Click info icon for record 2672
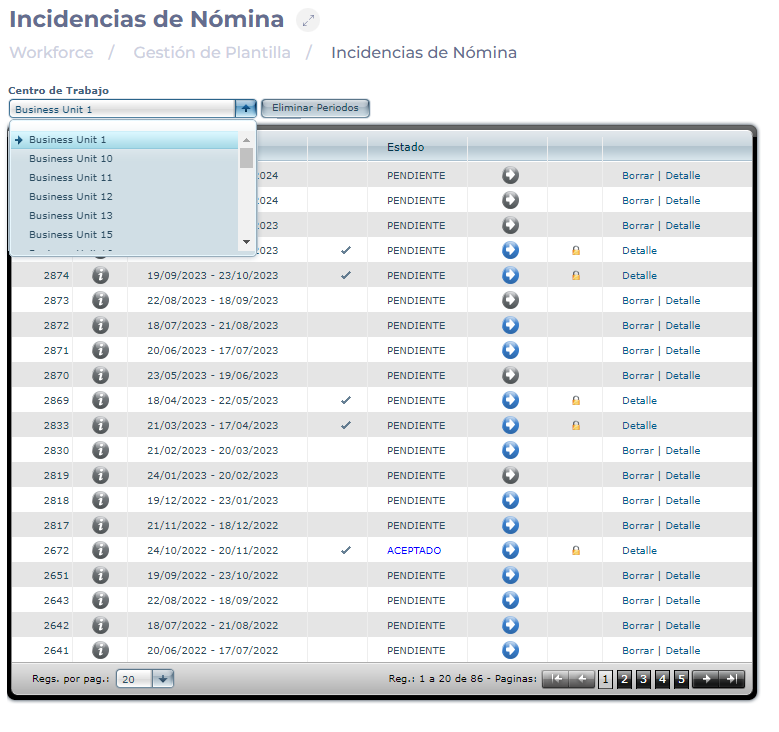The image size is (779, 732). [x=100, y=550]
